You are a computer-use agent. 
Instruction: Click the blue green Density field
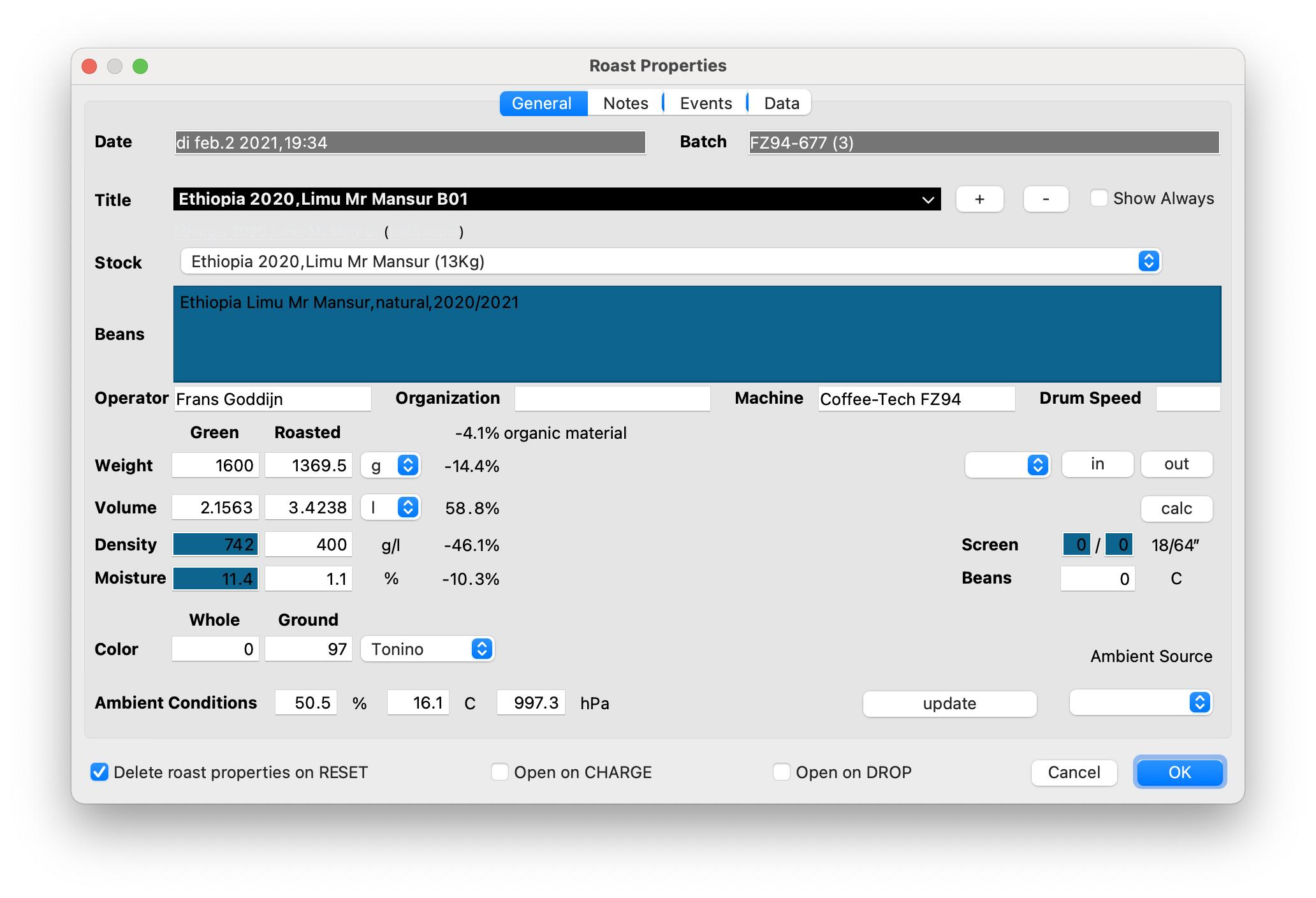(216, 545)
